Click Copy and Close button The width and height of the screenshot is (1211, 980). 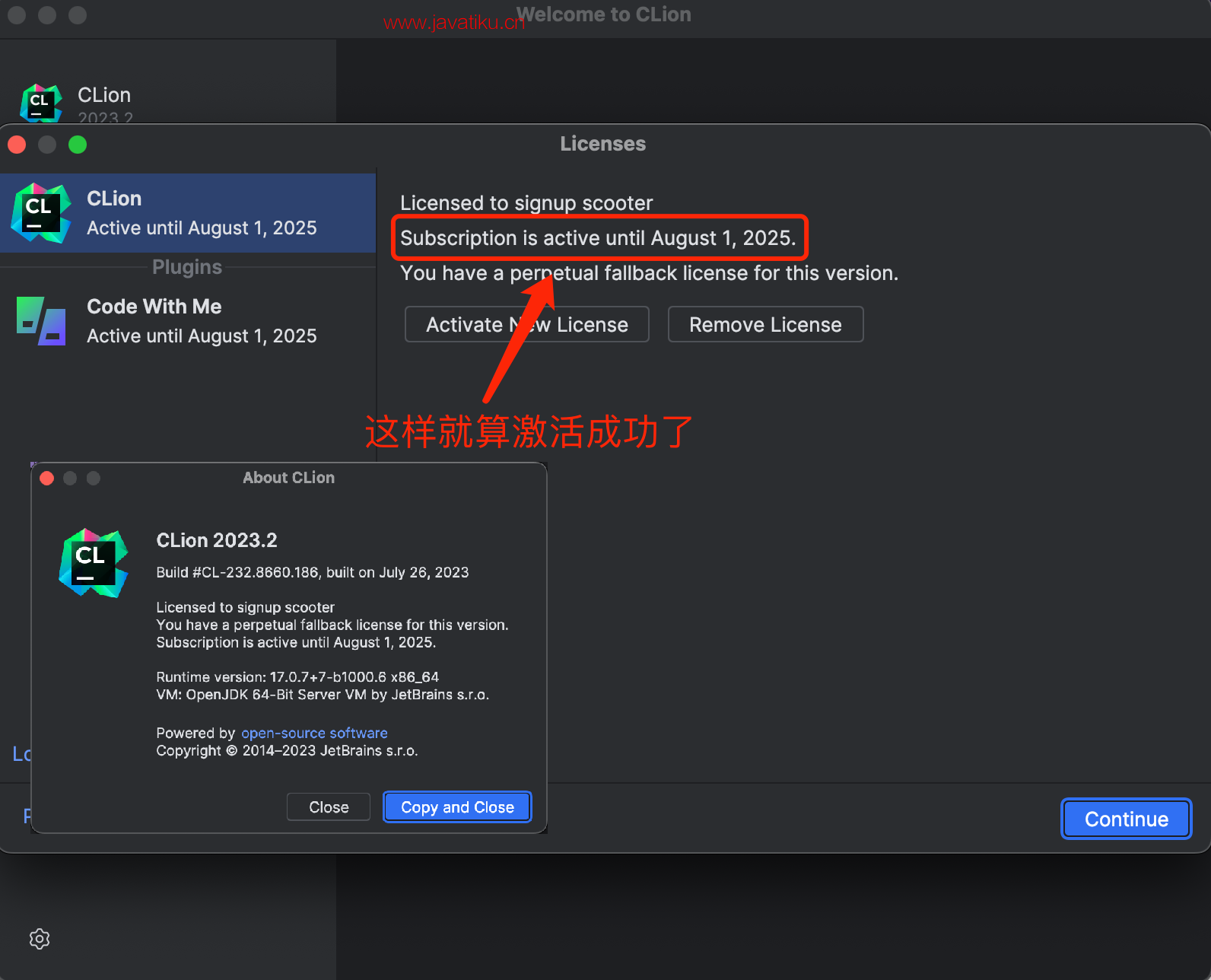click(457, 807)
